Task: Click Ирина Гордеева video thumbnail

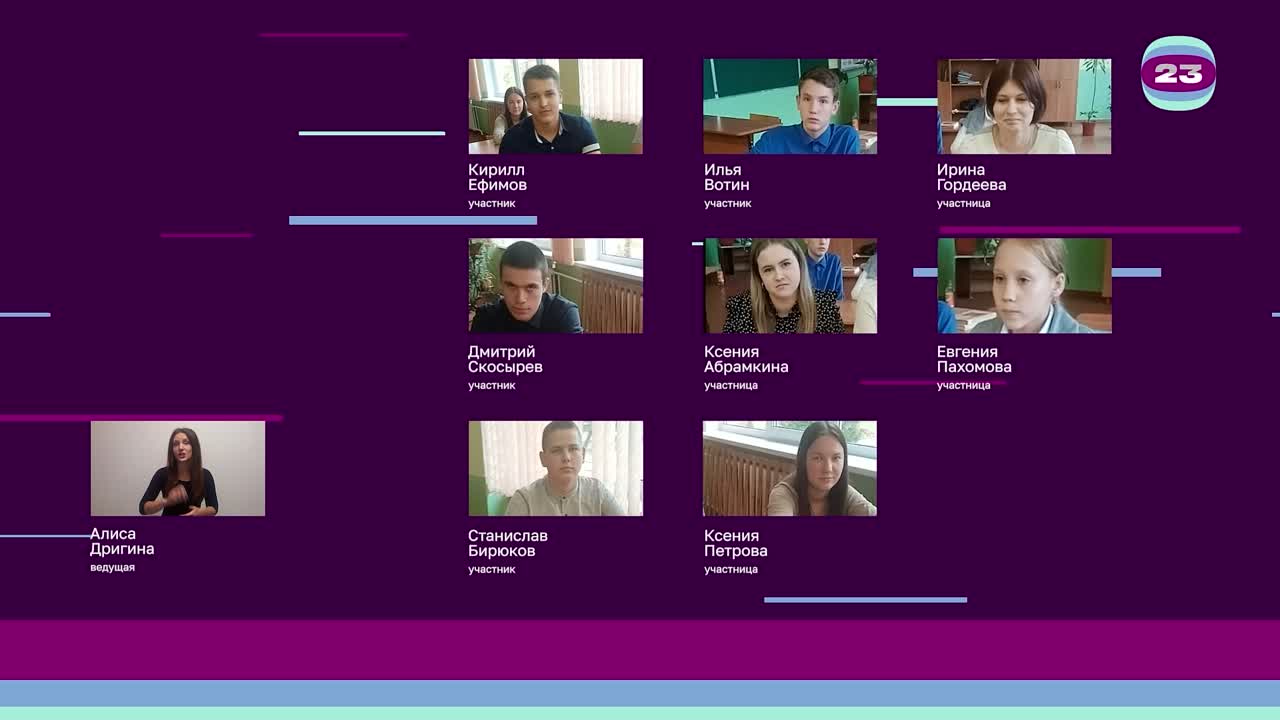Action: (x=1023, y=106)
